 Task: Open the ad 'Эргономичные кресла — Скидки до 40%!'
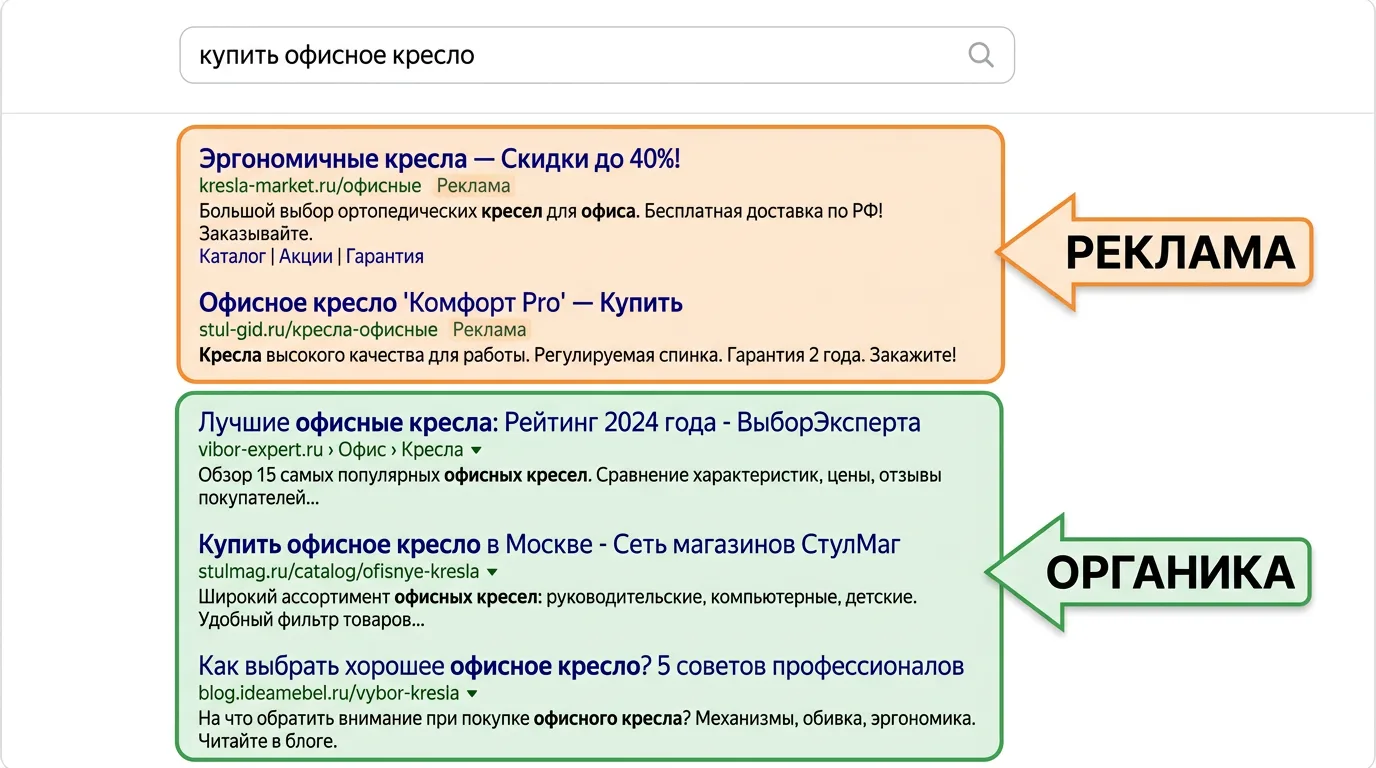pos(440,159)
